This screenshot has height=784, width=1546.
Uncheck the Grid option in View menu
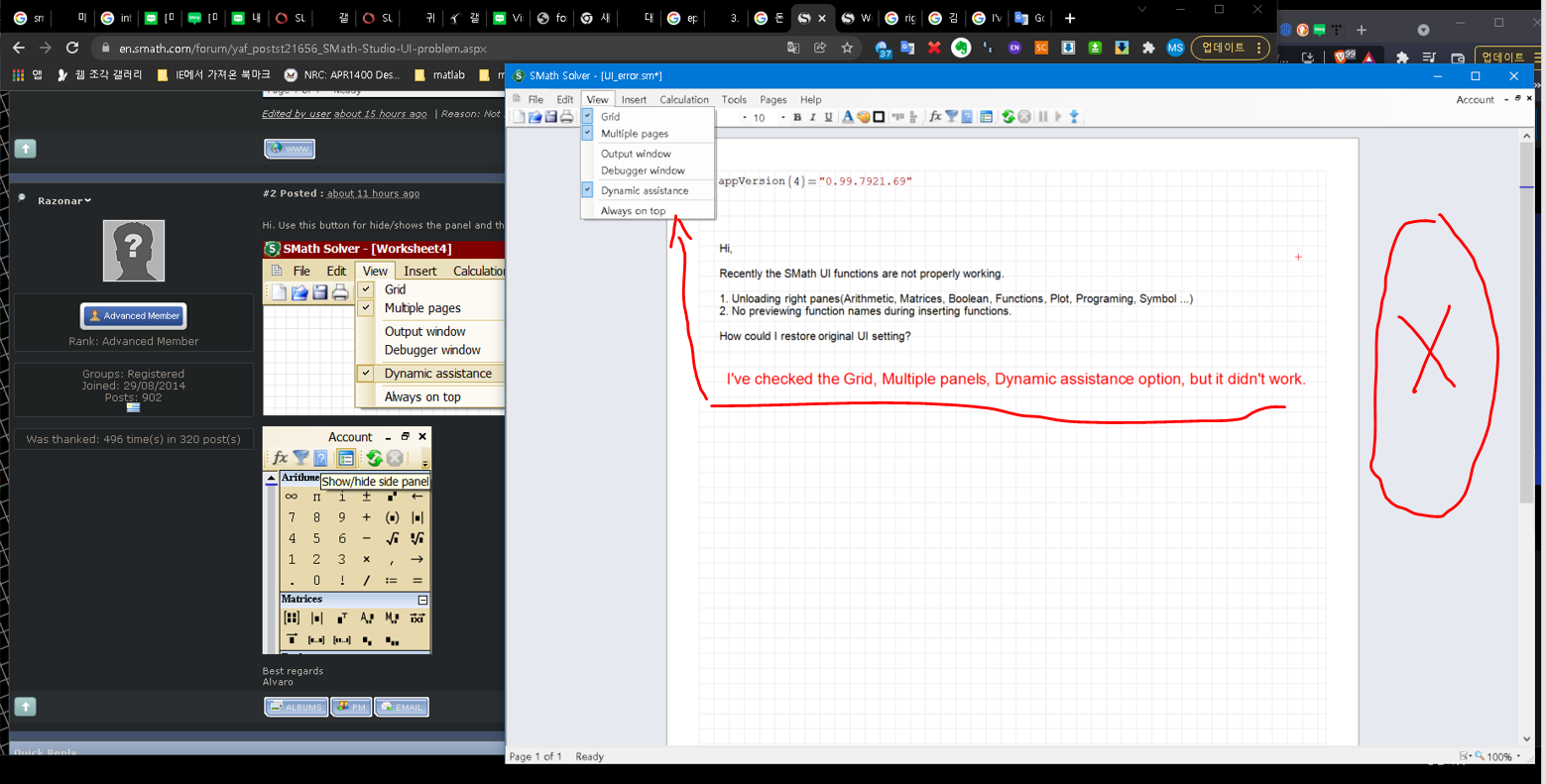pyautogui.click(x=610, y=117)
